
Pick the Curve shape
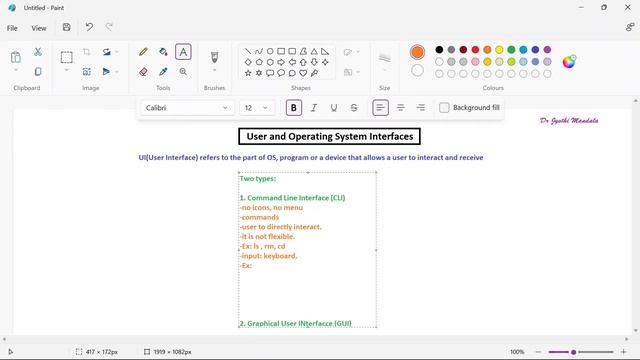(x=259, y=51)
